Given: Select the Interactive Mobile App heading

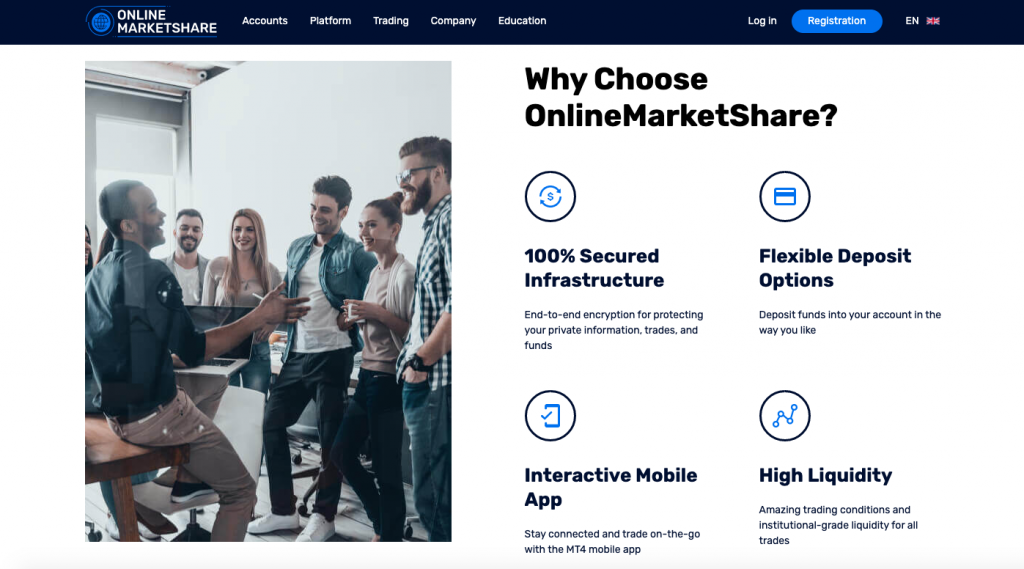Looking at the screenshot, I should click(611, 487).
